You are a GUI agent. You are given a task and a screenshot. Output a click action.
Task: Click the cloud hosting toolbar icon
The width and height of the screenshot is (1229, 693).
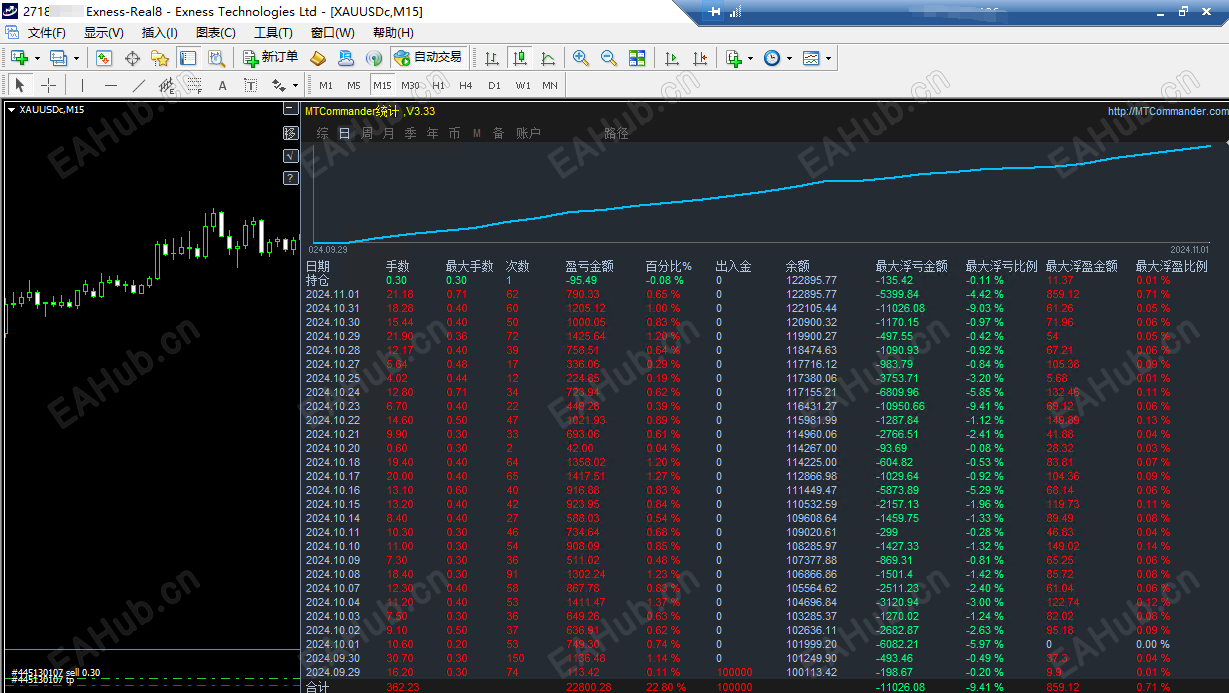[x=346, y=58]
